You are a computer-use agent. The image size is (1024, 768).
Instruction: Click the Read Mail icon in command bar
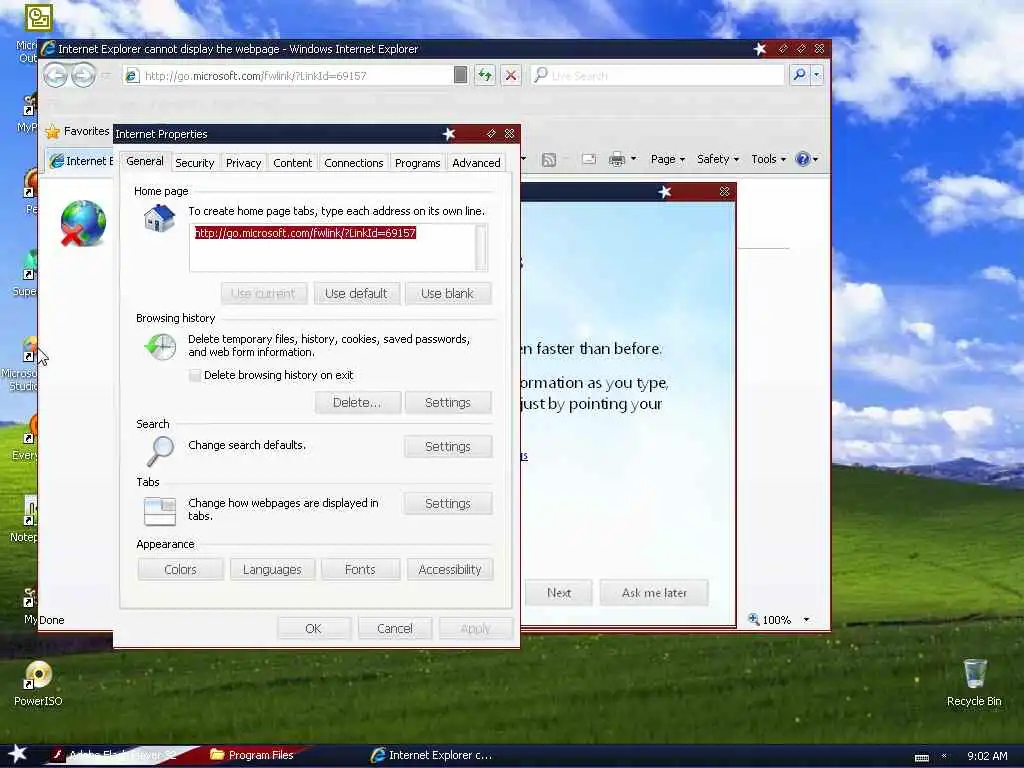[589, 159]
